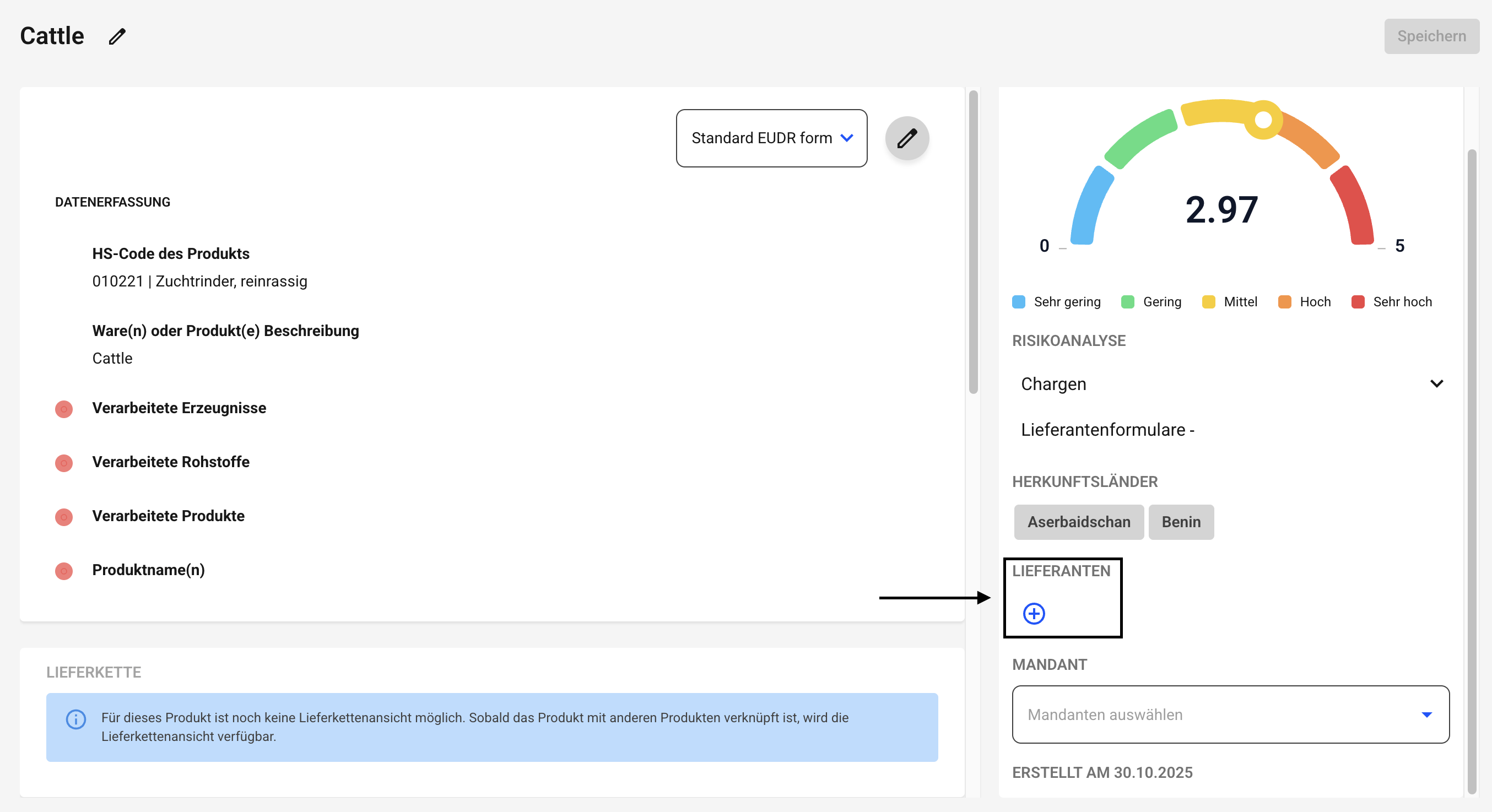
Task: Click the info icon in the Lieferkette notice
Action: 76,719
